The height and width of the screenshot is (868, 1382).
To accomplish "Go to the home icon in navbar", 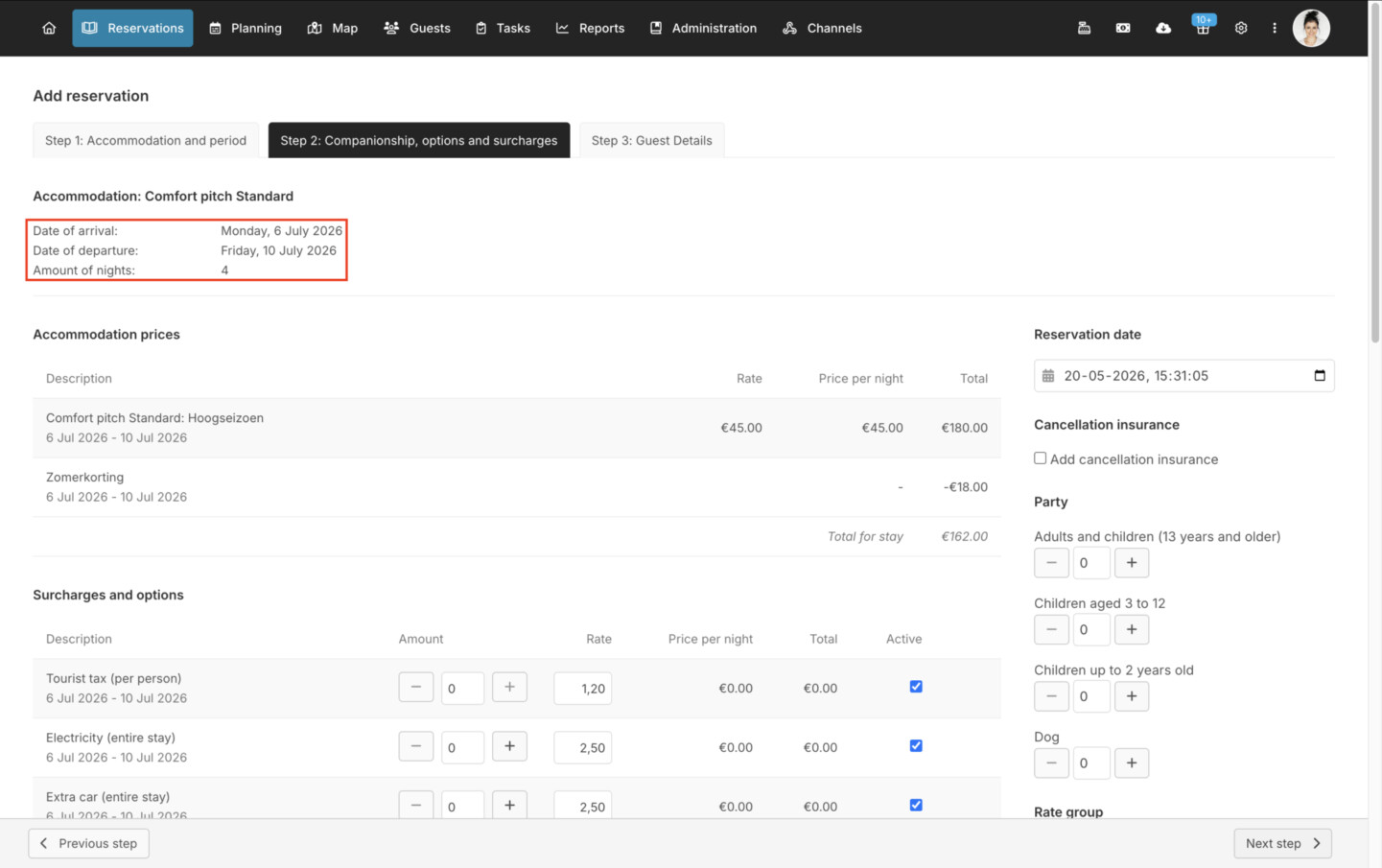I will 49,28.
